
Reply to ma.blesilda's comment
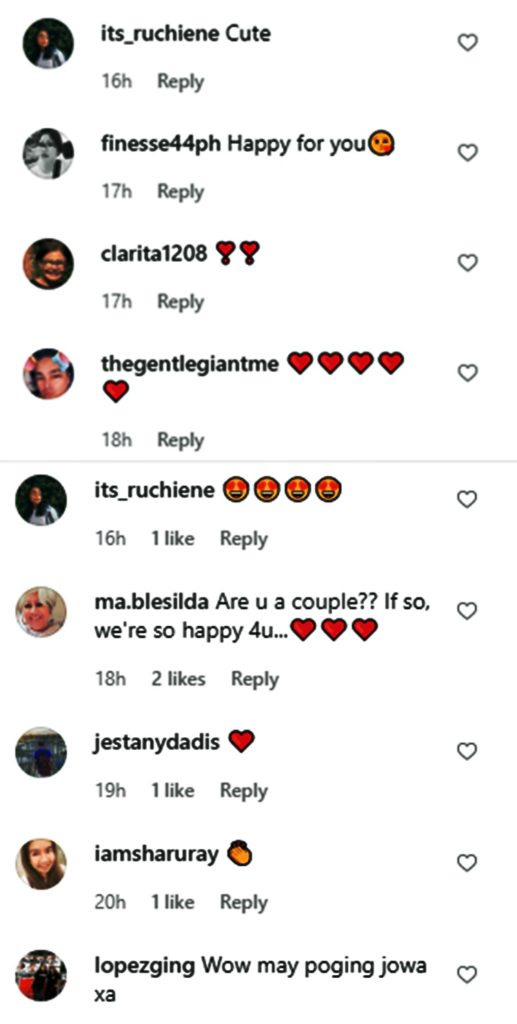click(255, 679)
